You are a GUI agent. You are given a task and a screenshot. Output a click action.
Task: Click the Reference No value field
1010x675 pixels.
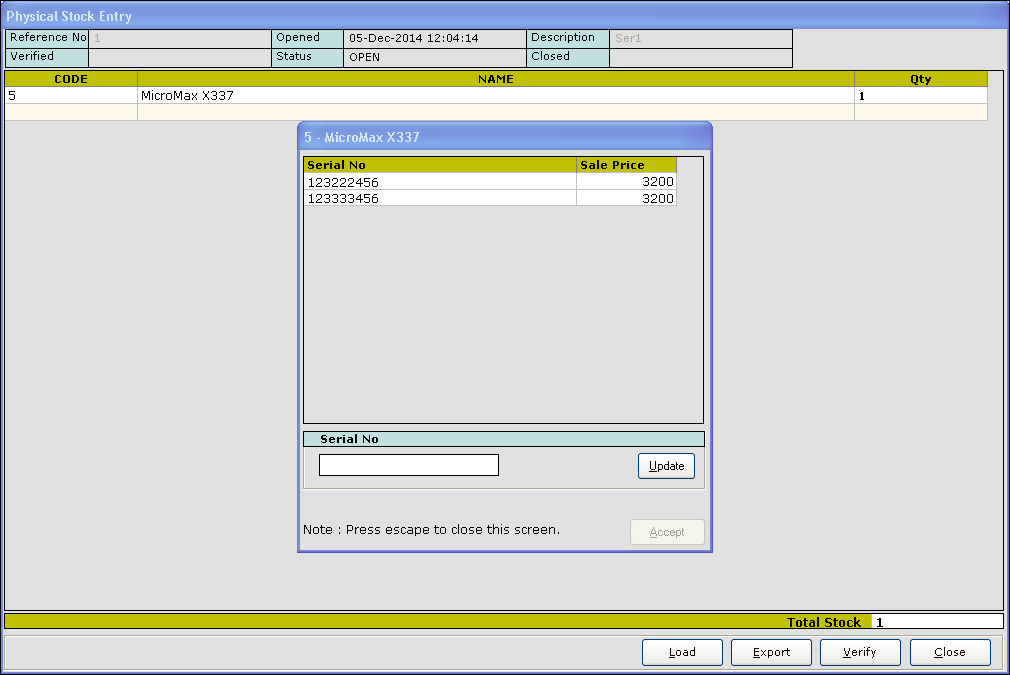[180, 38]
